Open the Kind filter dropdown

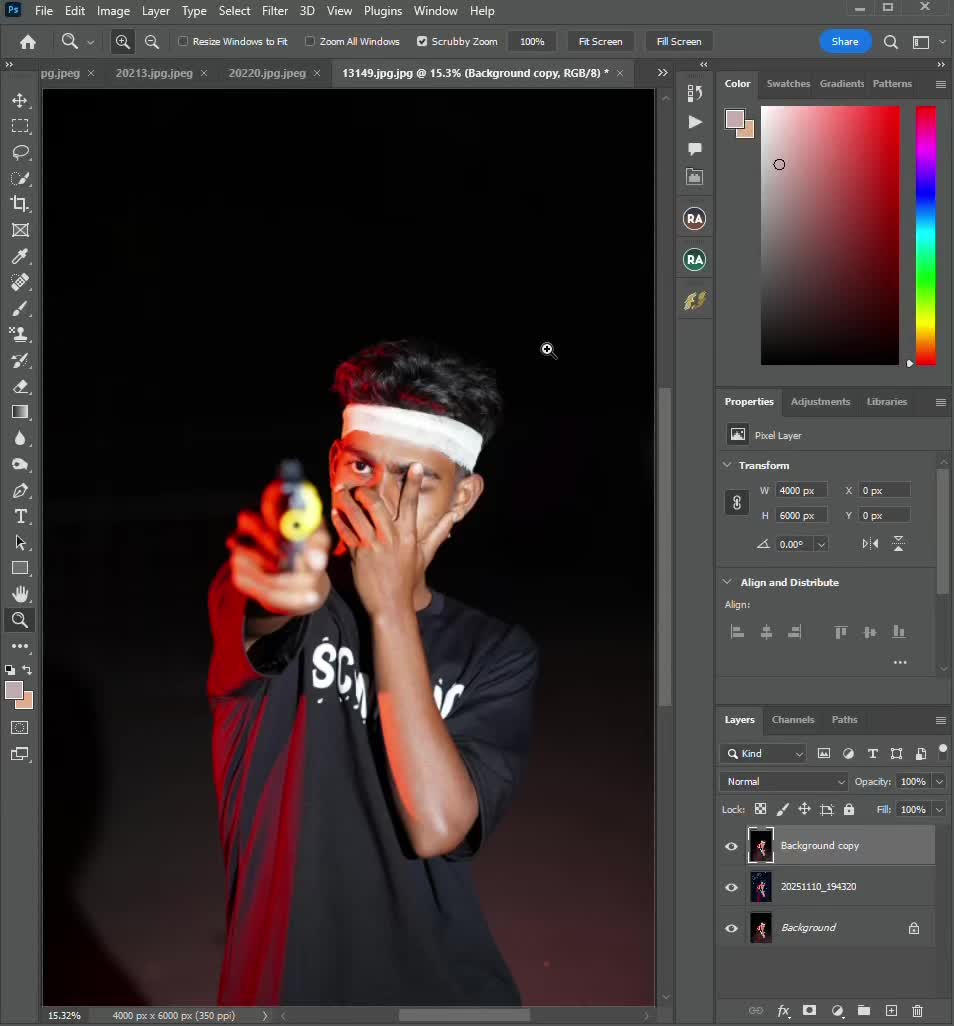763,753
